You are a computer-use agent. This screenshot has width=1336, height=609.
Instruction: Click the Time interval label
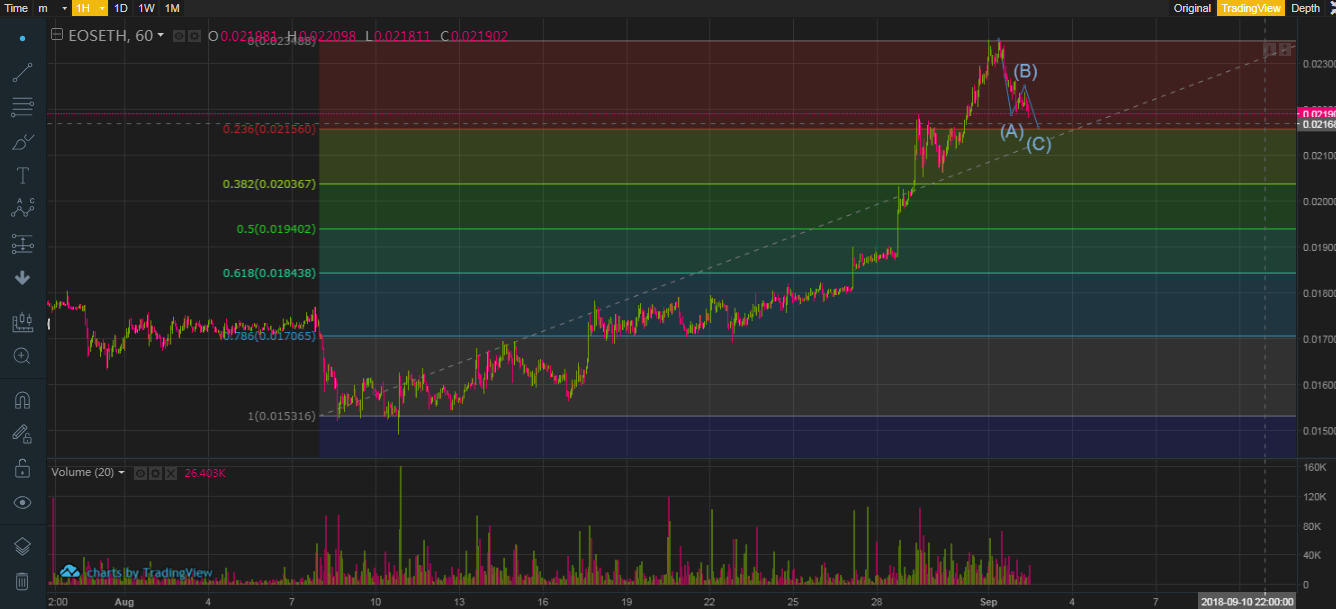click(x=16, y=8)
